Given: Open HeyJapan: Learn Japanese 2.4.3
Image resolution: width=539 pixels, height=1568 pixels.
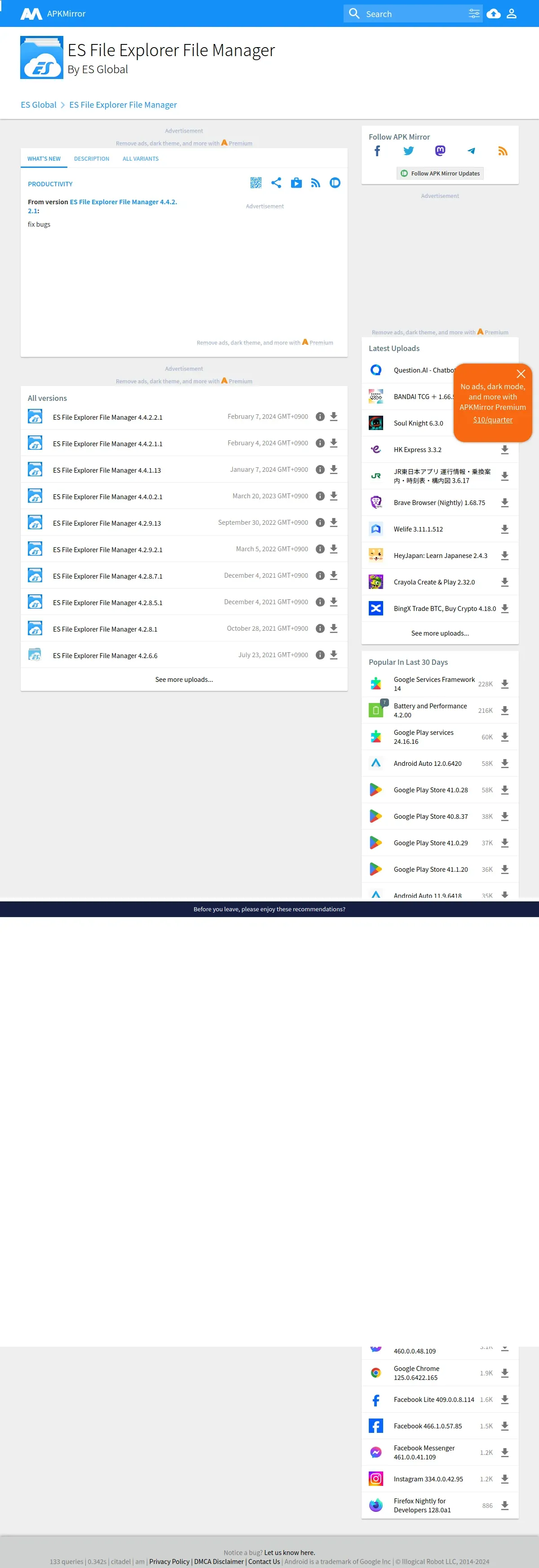Looking at the screenshot, I should [x=440, y=556].
